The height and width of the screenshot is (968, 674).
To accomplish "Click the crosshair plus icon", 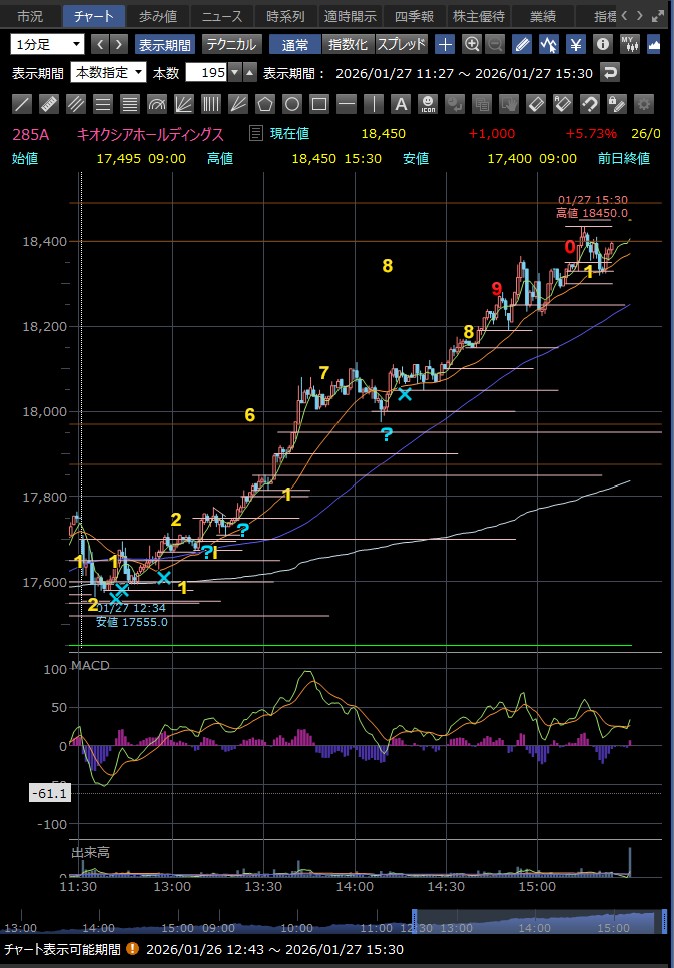I will point(445,44).
